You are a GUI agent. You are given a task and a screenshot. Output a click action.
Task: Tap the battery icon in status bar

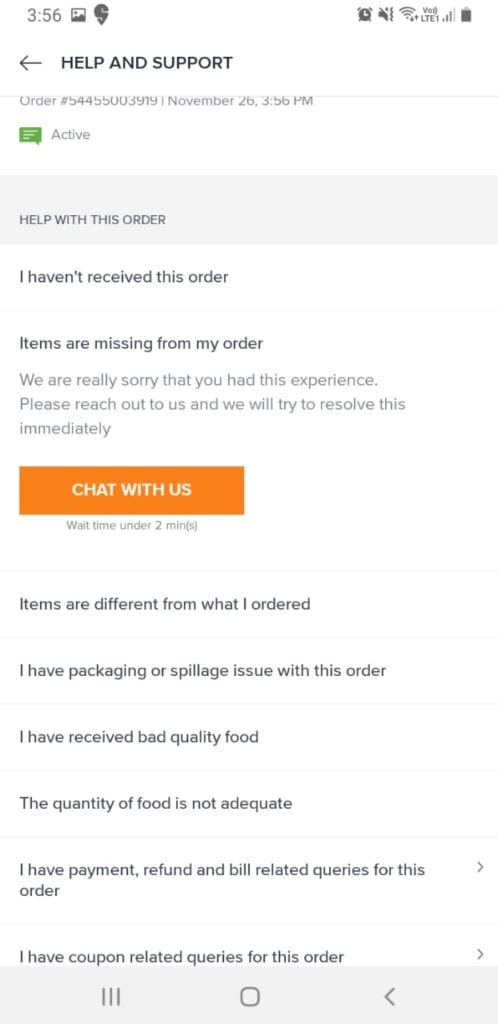coord(465,15)
